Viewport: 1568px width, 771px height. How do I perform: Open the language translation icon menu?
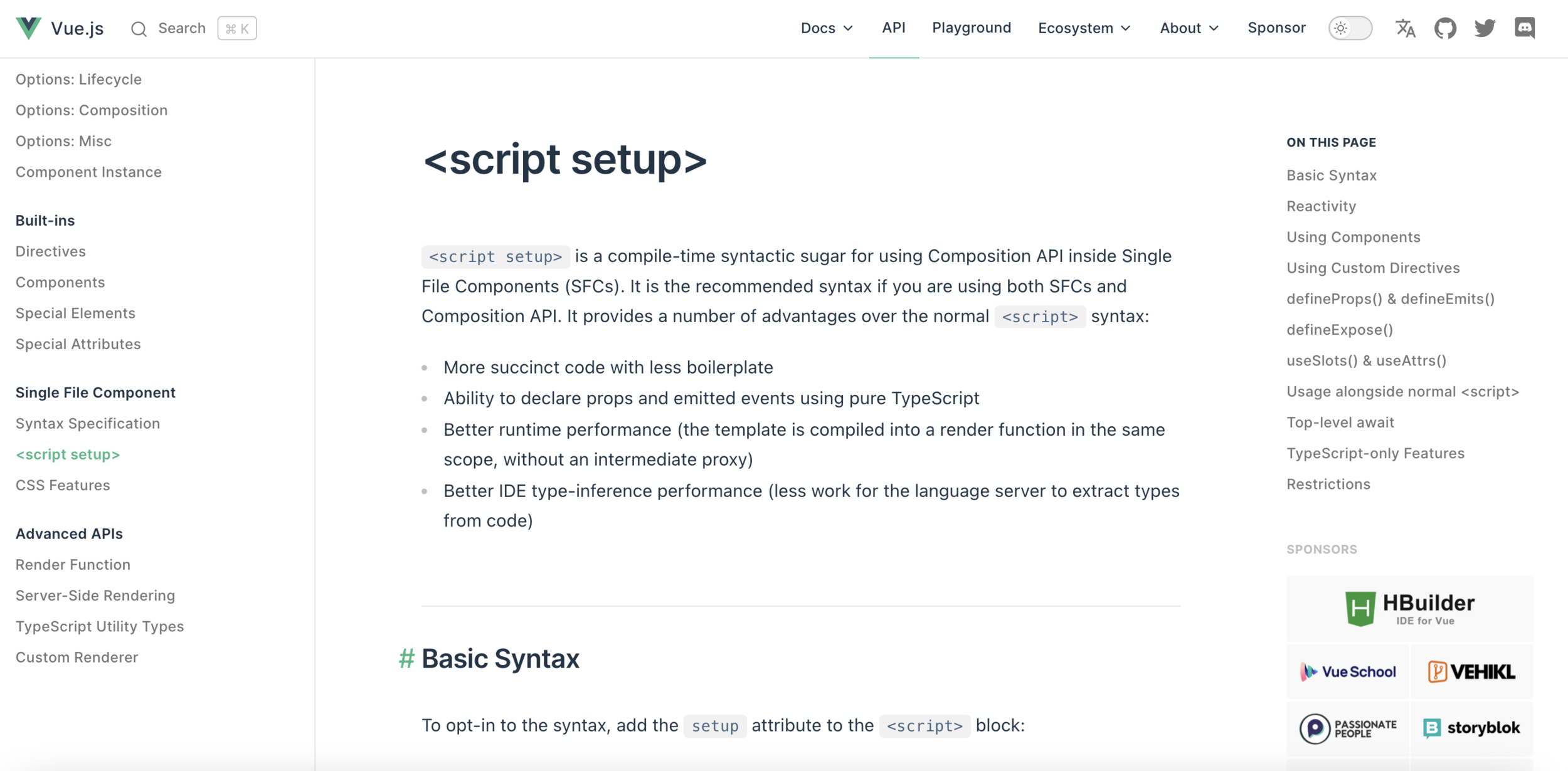(x=1405, y=28)
